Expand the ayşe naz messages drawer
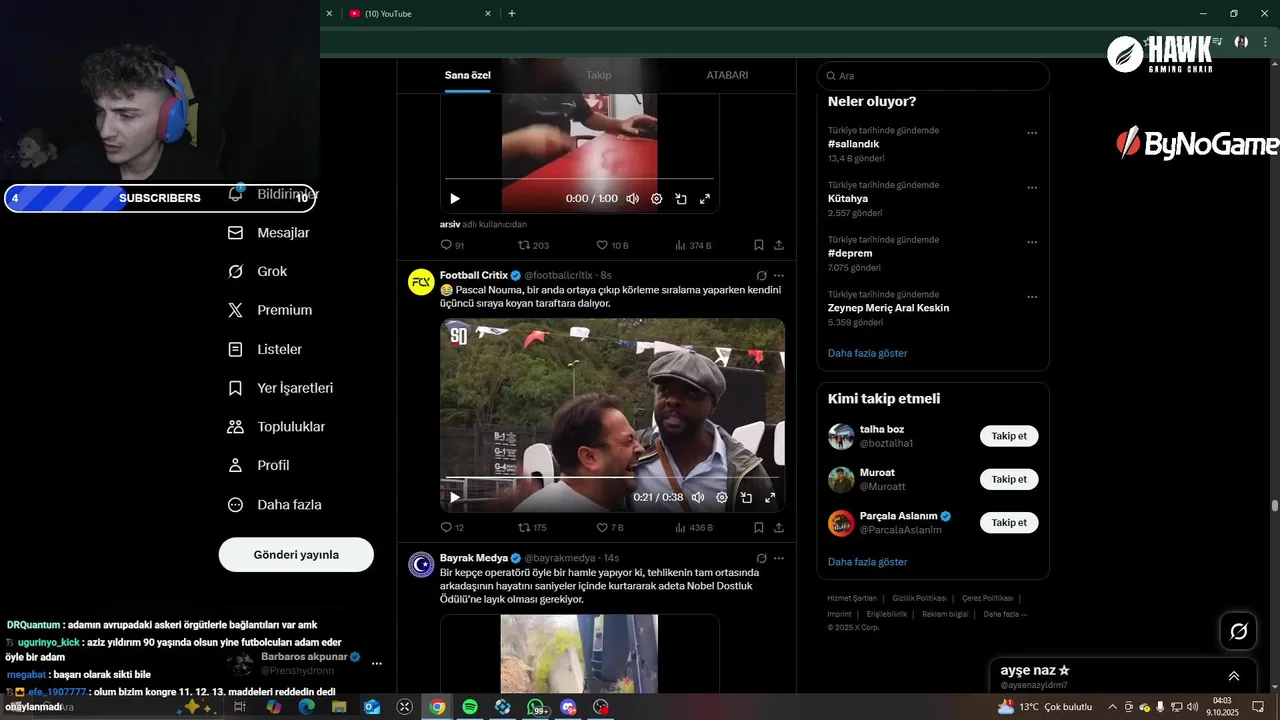This screenshot has width=1280, height=720. (x=1234, y=676)
